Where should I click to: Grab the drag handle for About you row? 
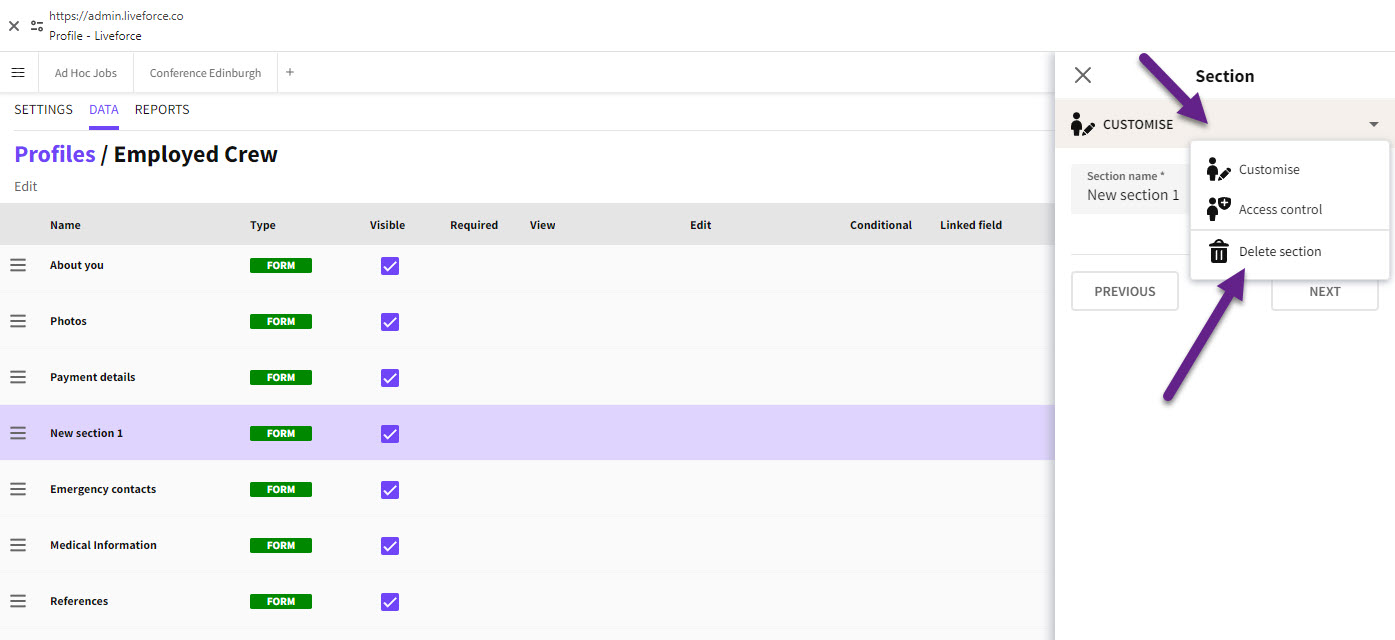[18, 265]
